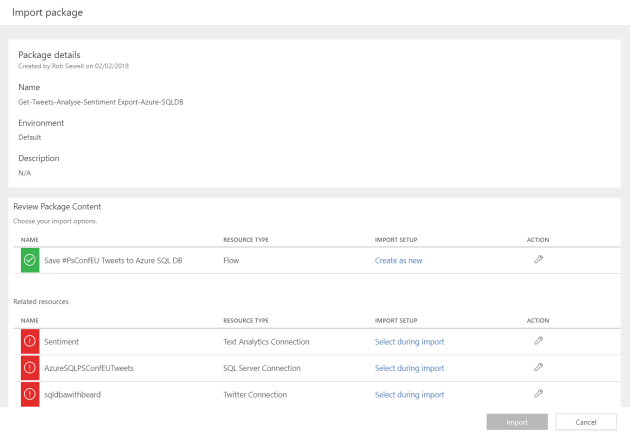The width and height of the screenshot is (630, 435).
Task: Click the edit wrench for sqldbawithbeard
Action: click(x=538, y=394)
